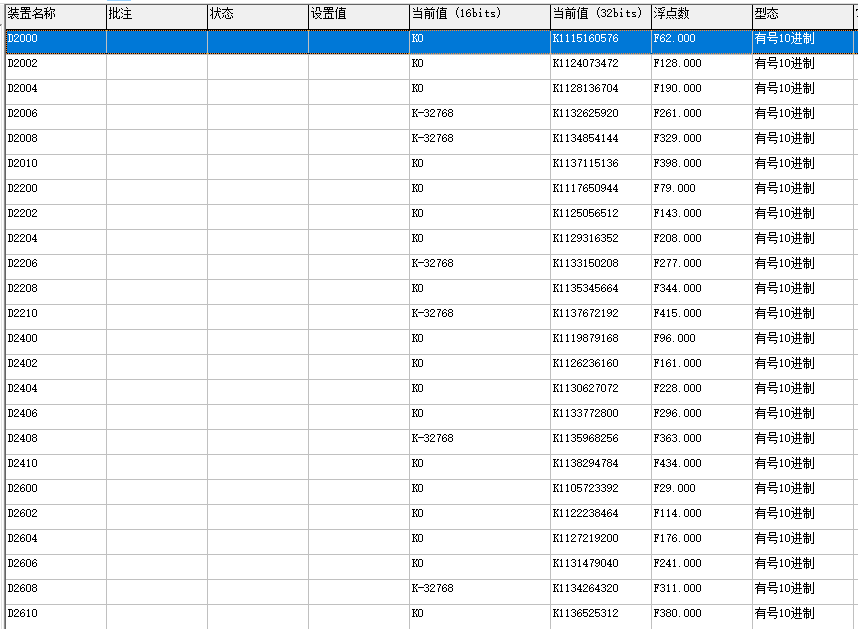
Task: Select device D2002 in the name column
Action: [22, 64]
